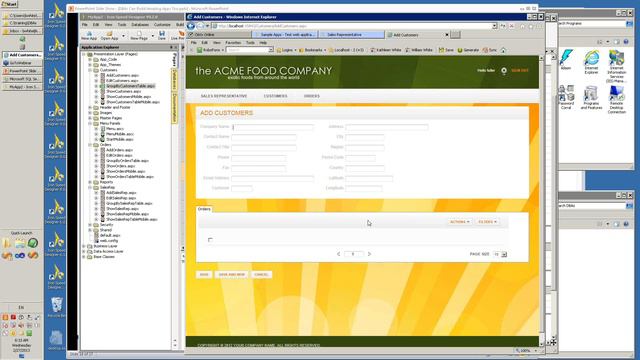This screenshot has height=360, width=640.
Task: Expand the Images folder in the tree
Action: [90, 113]
